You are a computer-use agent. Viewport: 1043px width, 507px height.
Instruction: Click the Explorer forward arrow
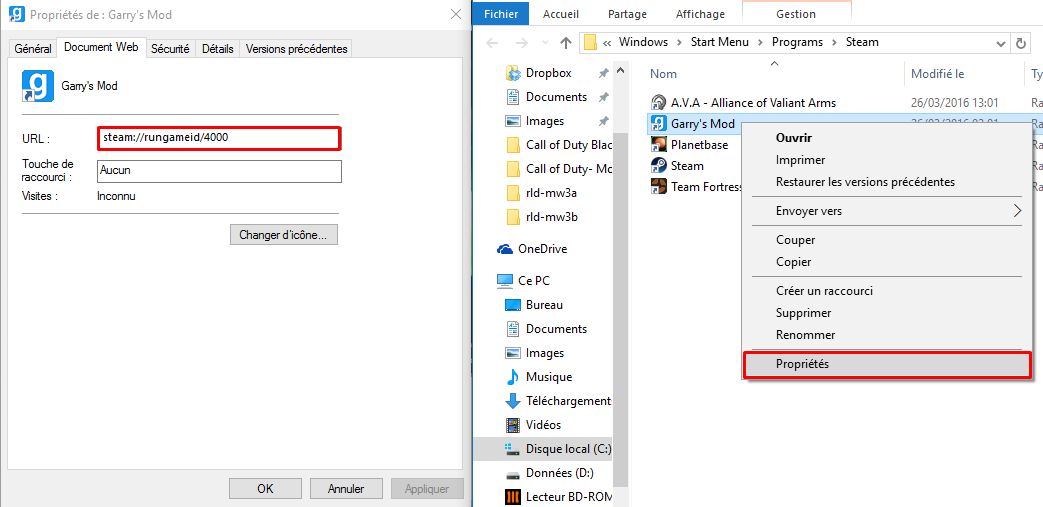[522, 43]
